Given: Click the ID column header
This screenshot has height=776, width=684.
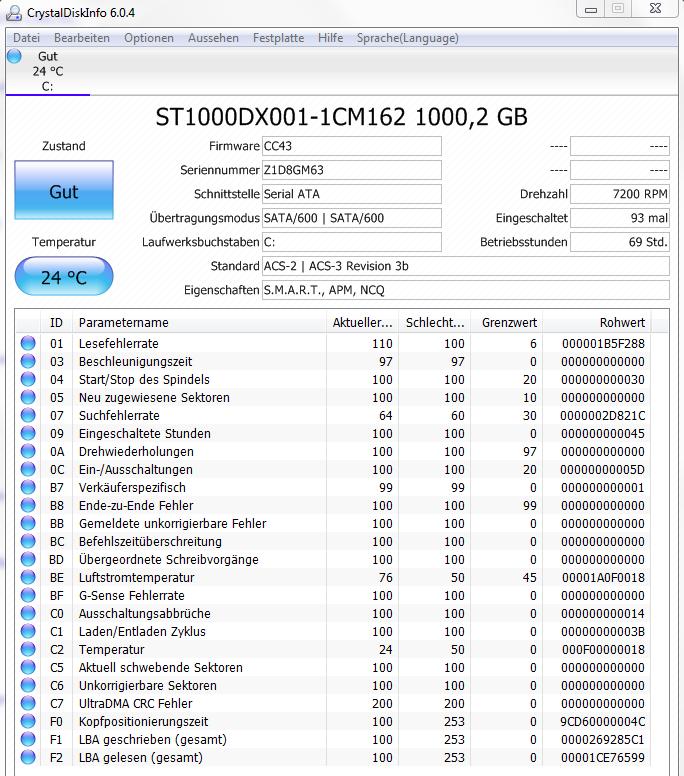Looking at the screenshot, I should [x=56, y=323].
